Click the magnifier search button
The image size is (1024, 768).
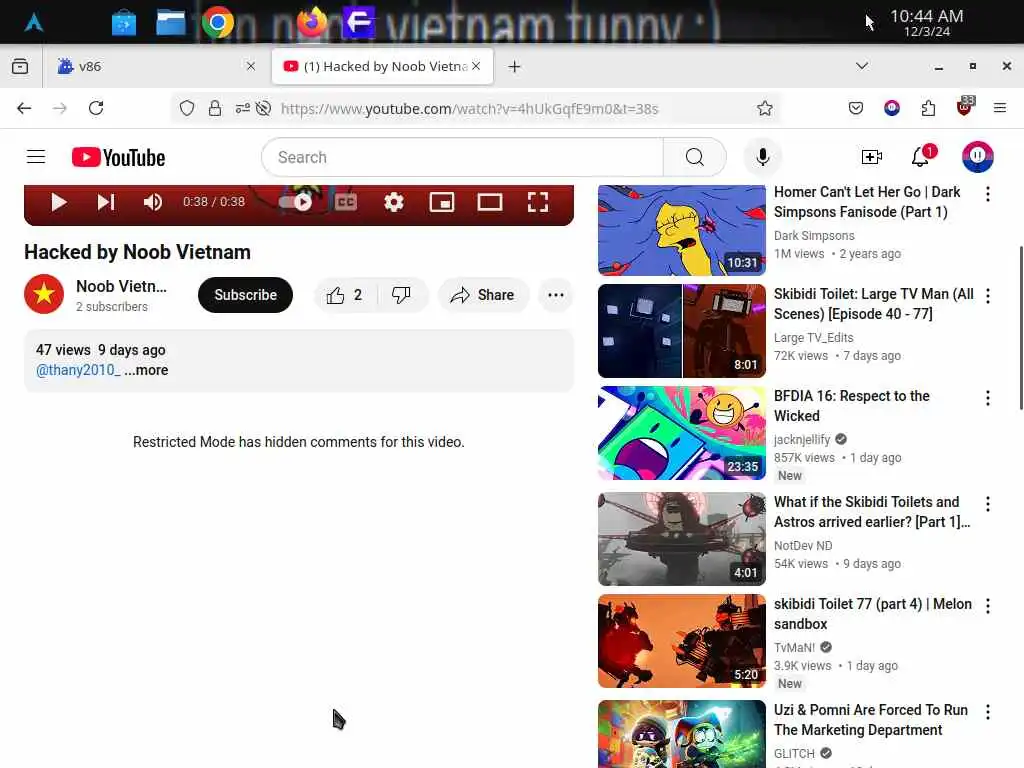pos(695,157)
